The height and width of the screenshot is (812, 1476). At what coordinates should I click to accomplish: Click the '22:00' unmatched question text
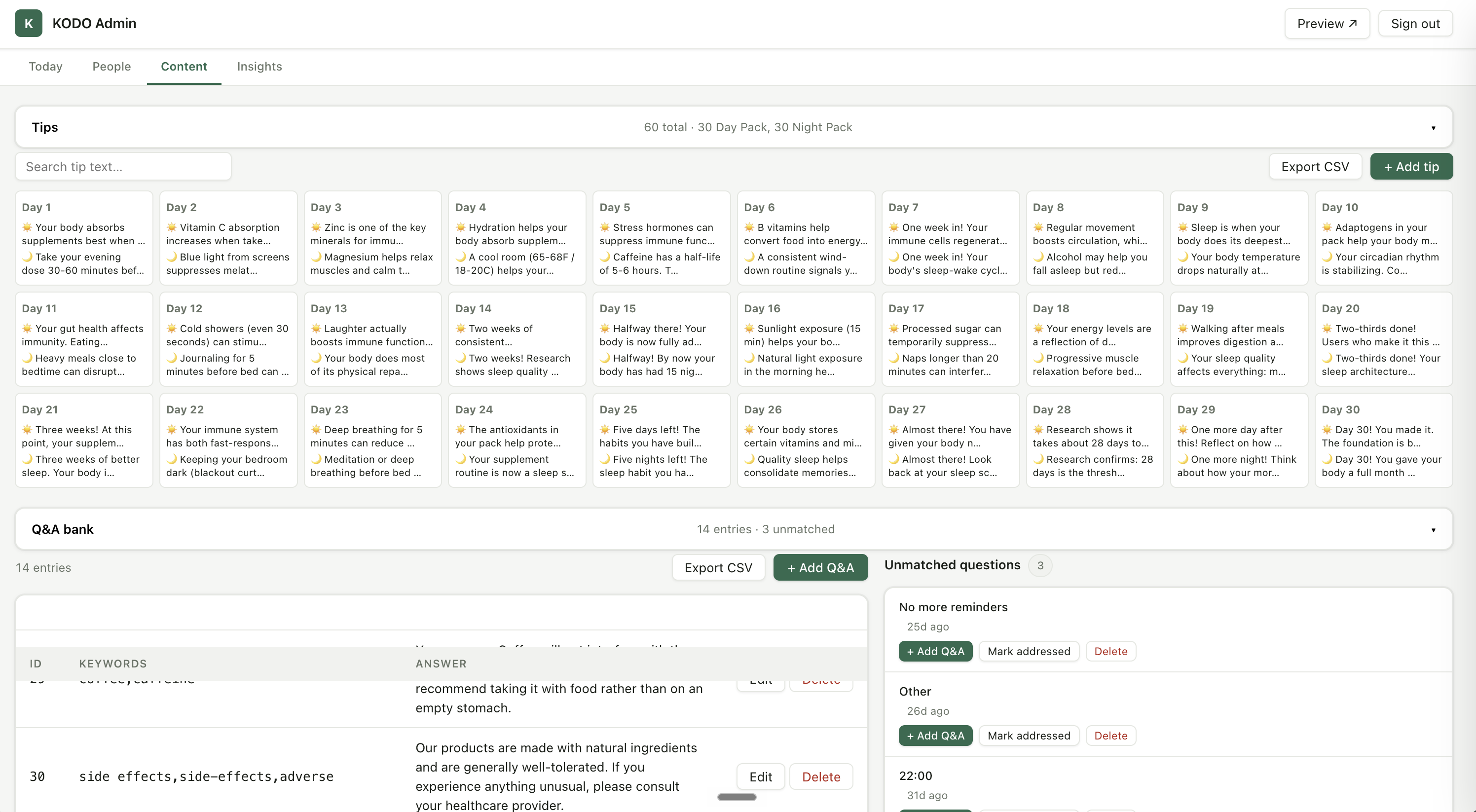(915, 775)
